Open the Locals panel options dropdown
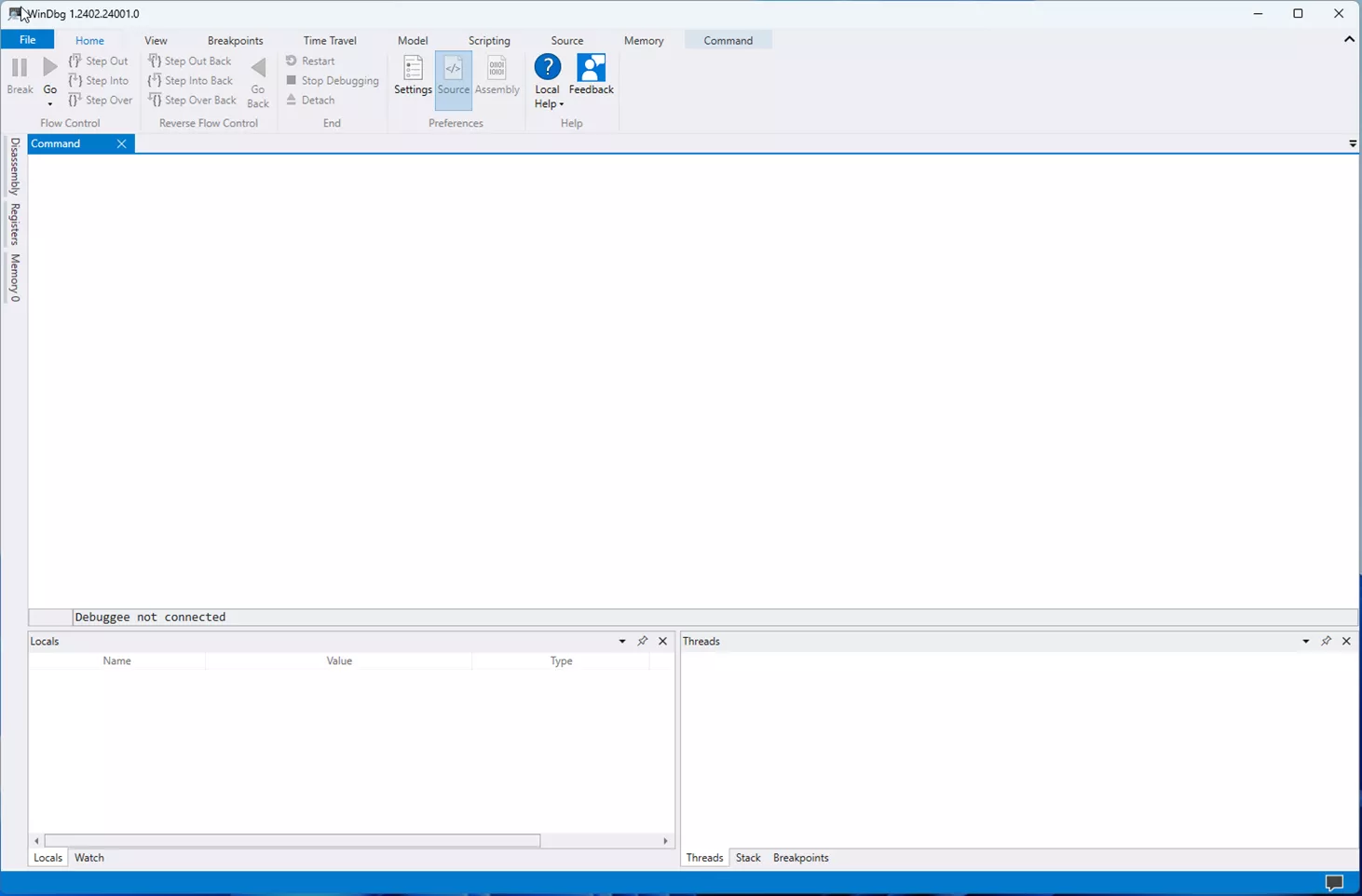 coord(622,641)
